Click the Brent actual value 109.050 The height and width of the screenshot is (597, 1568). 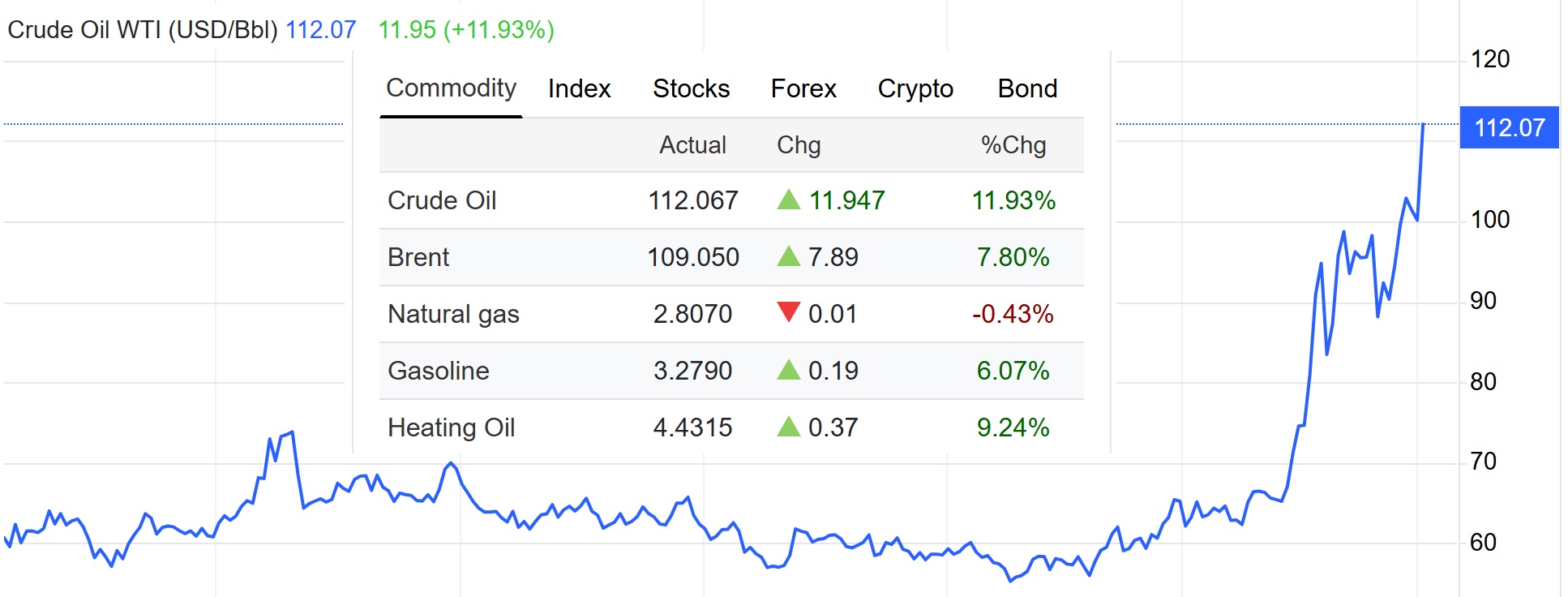pyautogui.click(x=693, y=257)
